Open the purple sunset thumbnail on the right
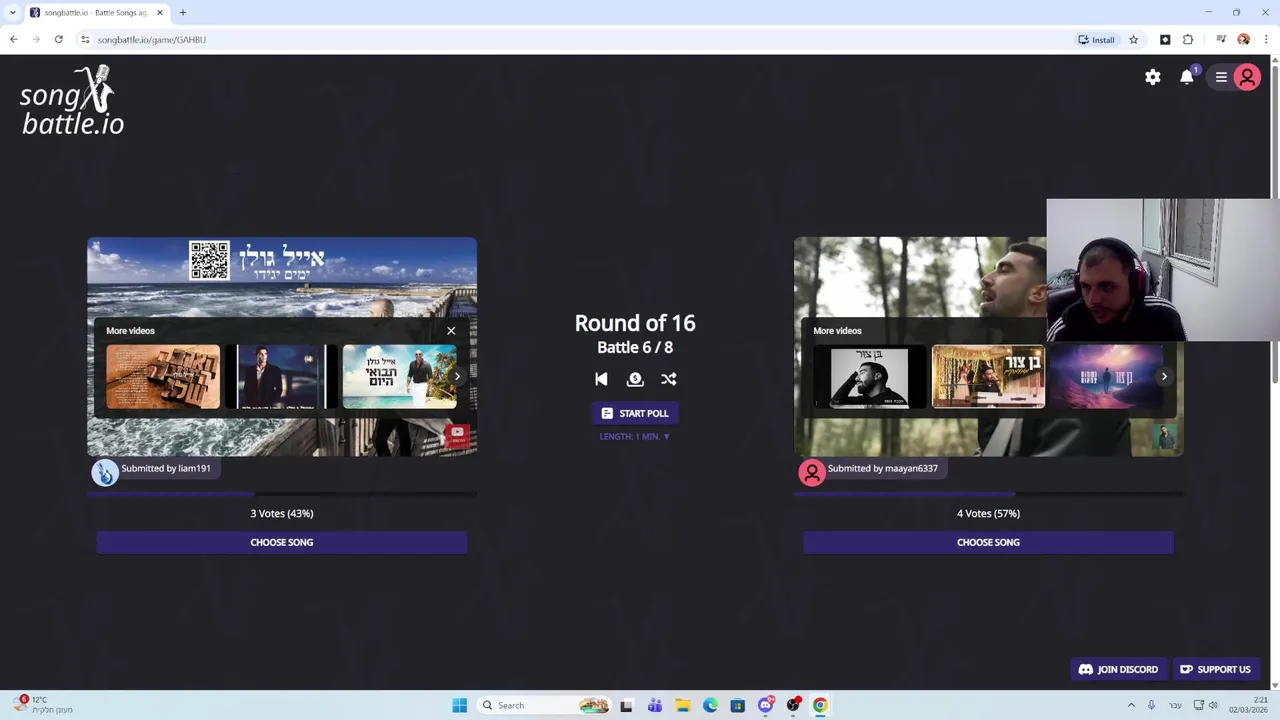Viewport: 1280px width, 720px height. pyautogui.click(x=1106, y=377)
